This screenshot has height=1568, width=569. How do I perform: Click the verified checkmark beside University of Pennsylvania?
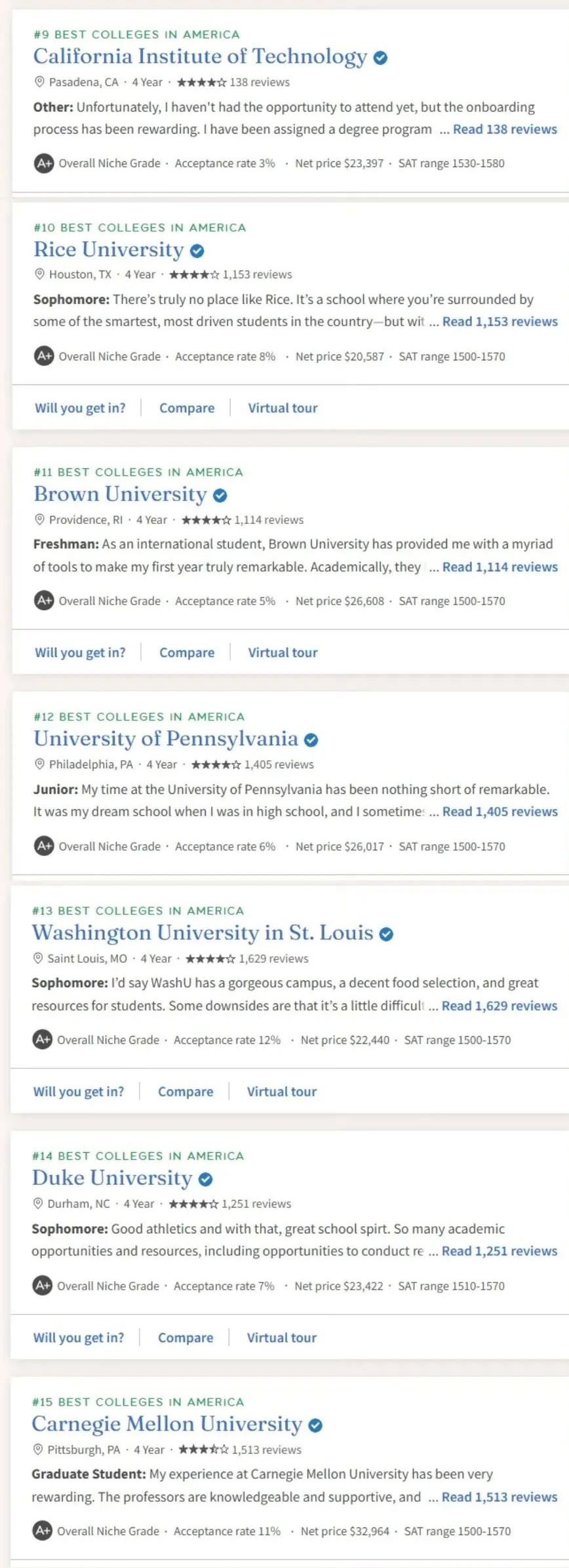point(311,739)
